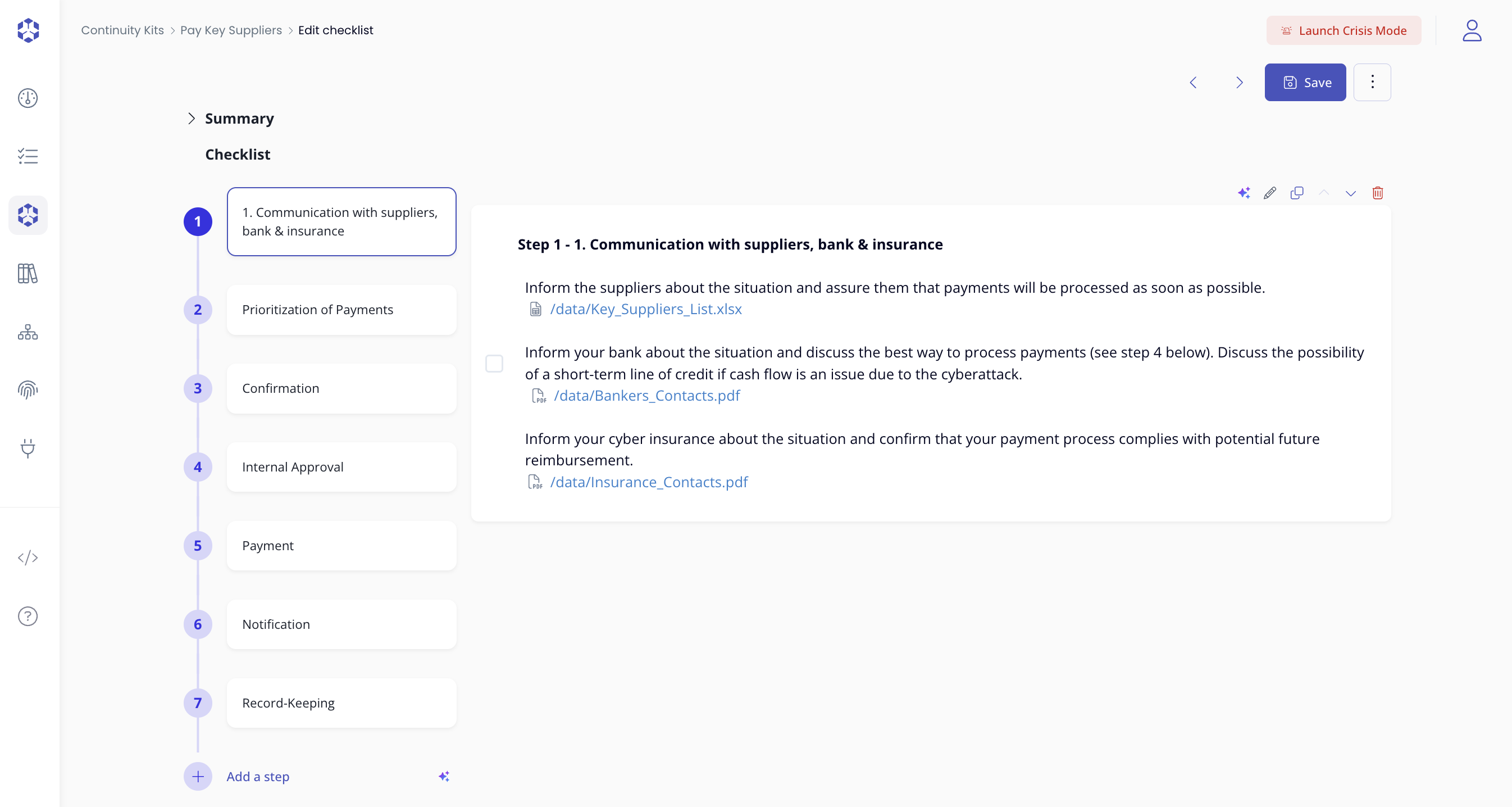Check the bank notification task checkbox
This screenshot has width=1512, height=807.
494,364
